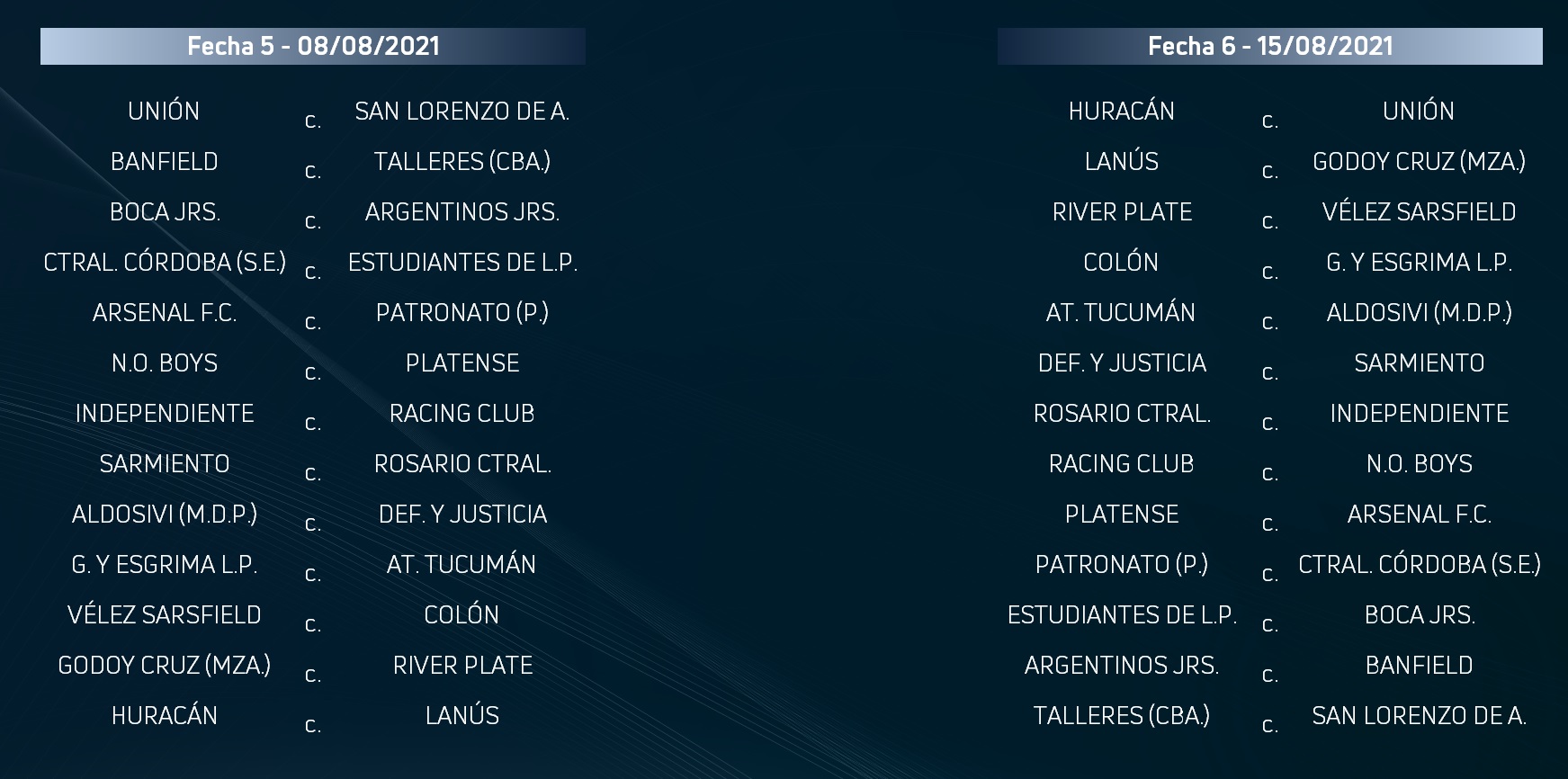Select Banfield in the Fecha 5 fixtures
Image resolution: width=1568 pixels, height=779 pixels.
point(165,162)
